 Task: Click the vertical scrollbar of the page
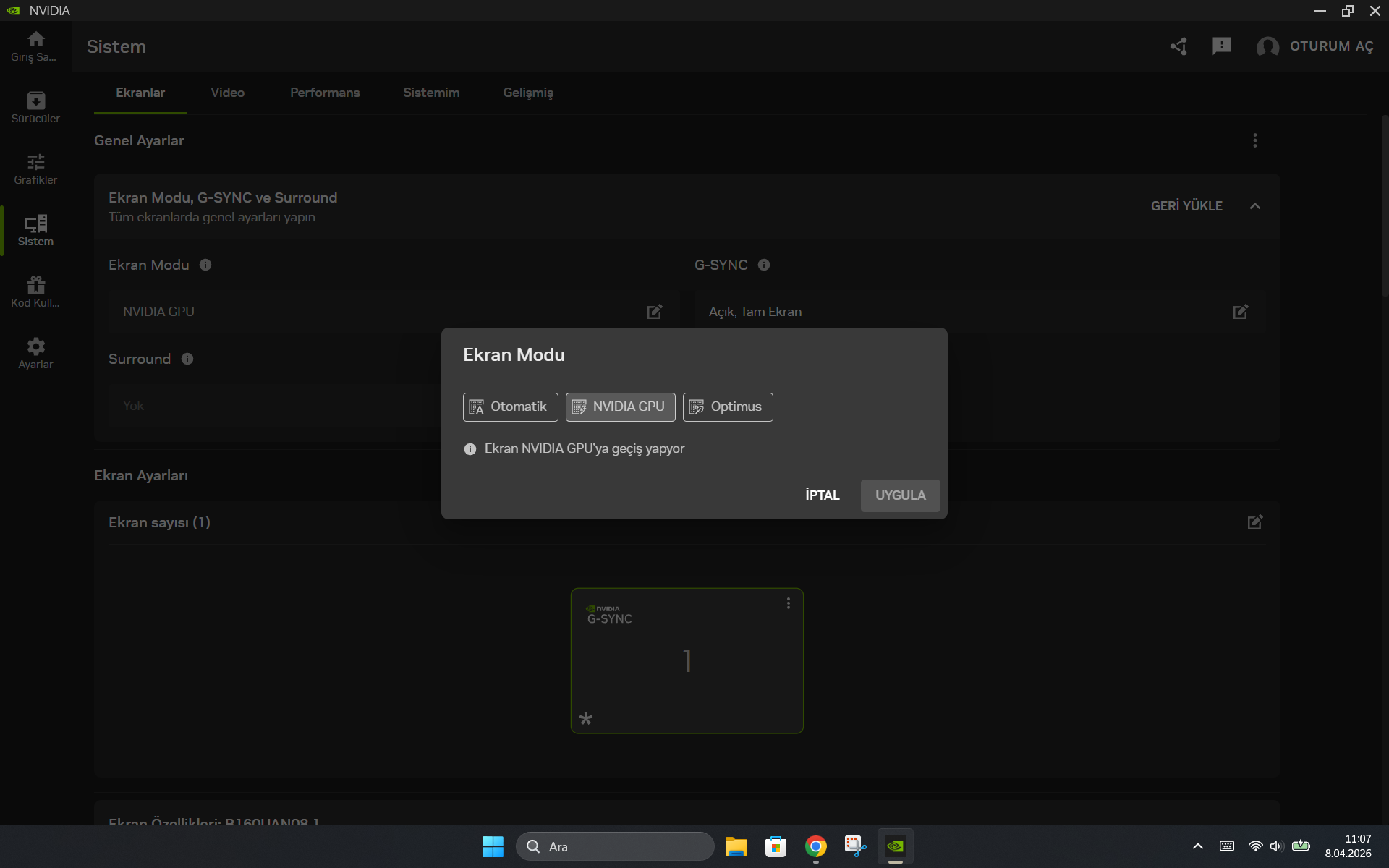1385,206
